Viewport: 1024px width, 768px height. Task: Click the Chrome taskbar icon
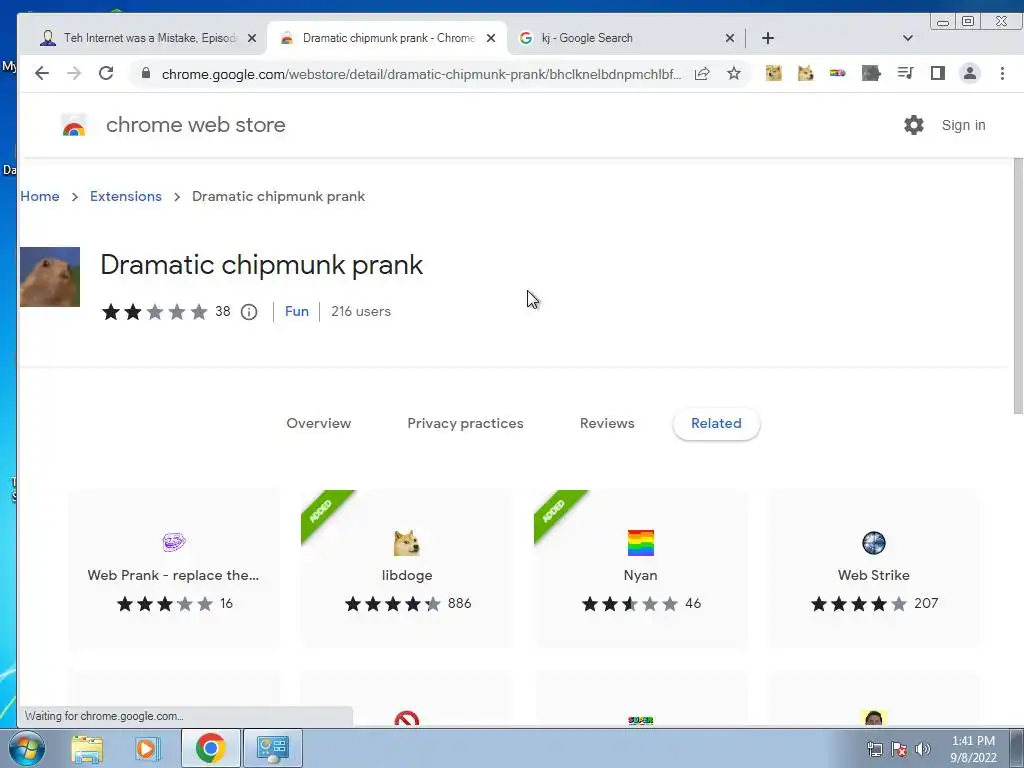[x=210, y=748]
